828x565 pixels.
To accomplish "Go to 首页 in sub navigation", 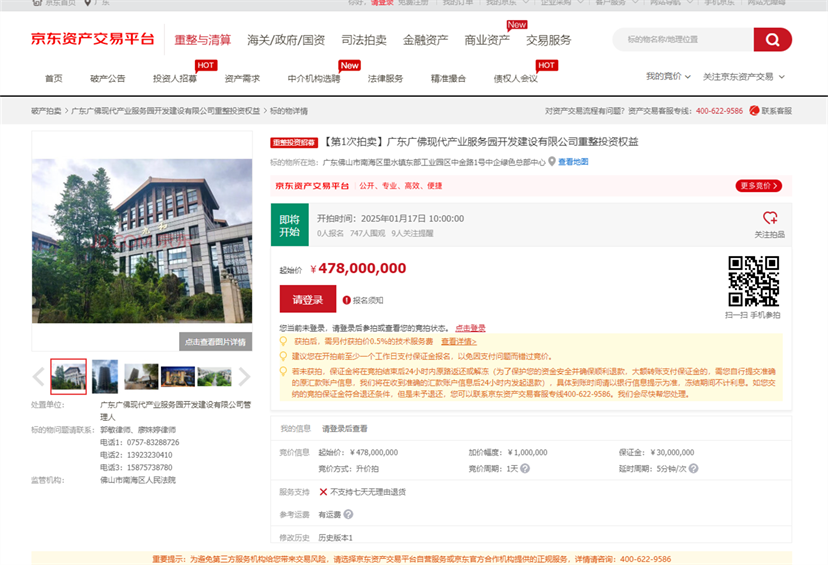I will [54, 78].
